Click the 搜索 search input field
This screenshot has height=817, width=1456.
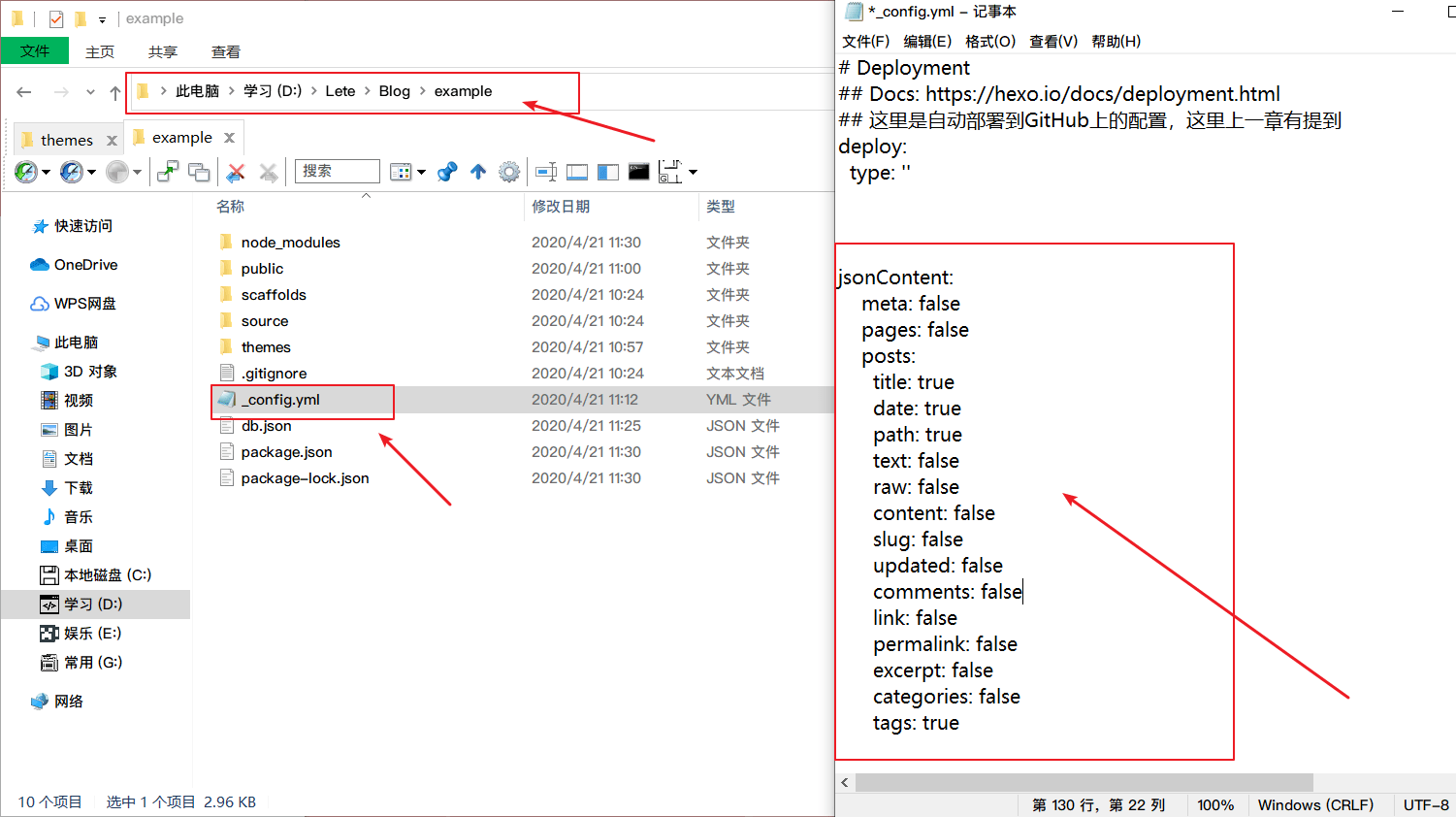[x=337, y=171]
